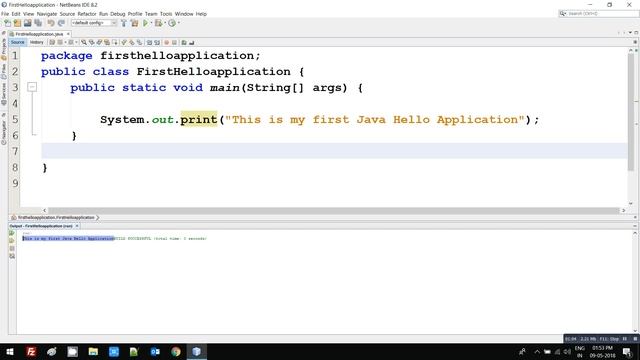Close the Output (run) tab
The width and height of the screenshot is (640, 360).
click(77, 226)
